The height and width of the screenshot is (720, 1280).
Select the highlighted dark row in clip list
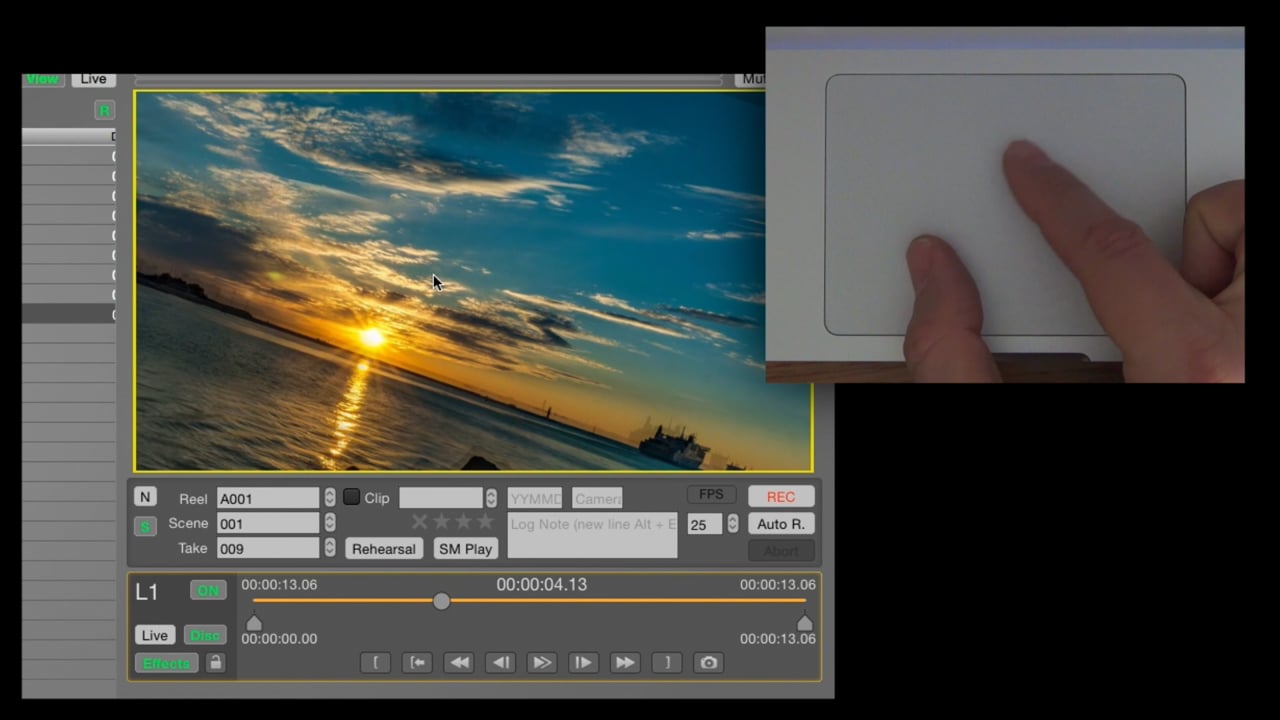(x=69, y=314)
